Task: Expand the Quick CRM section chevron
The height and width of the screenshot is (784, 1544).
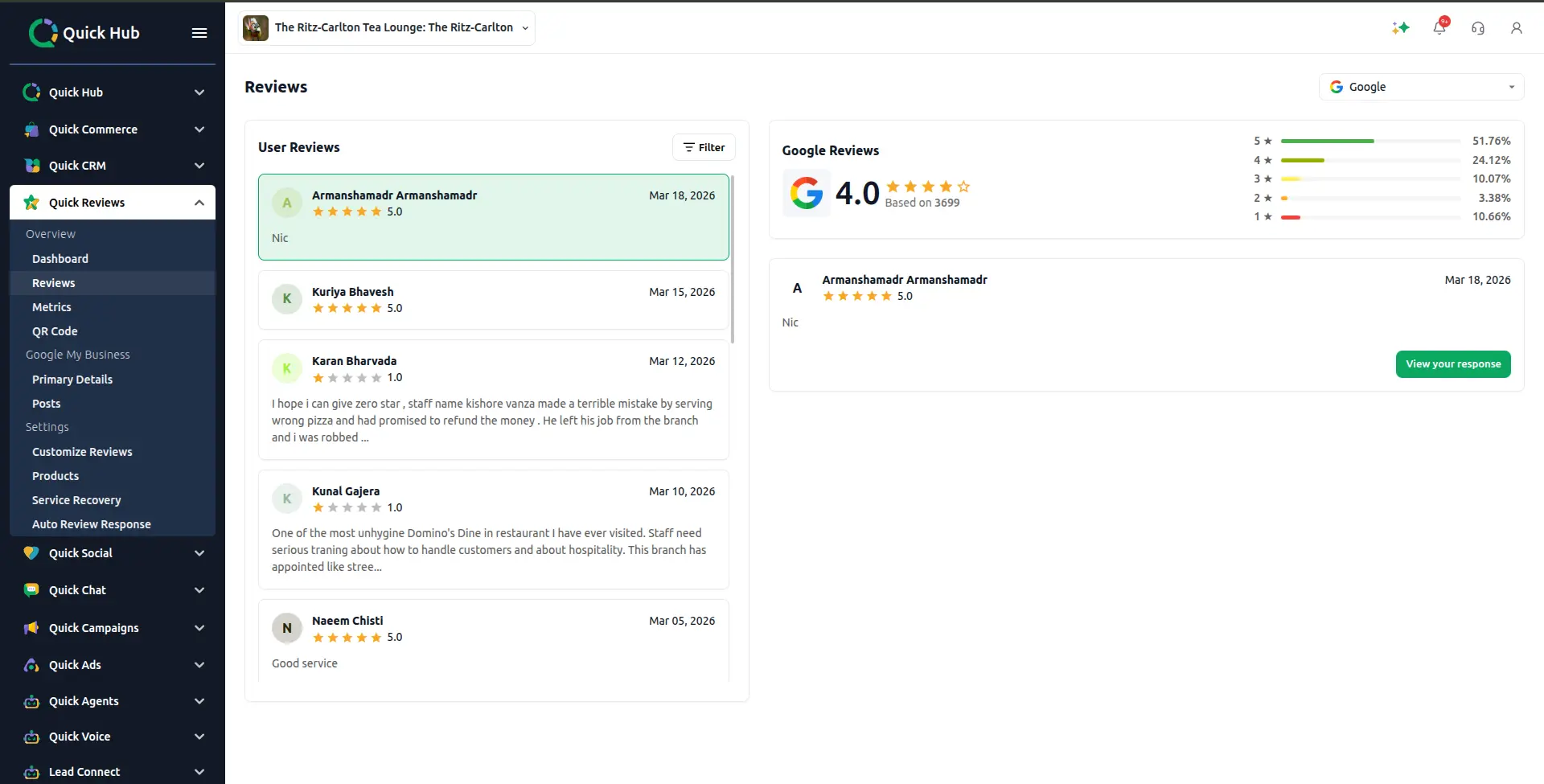Action: (x=199, y=166)
